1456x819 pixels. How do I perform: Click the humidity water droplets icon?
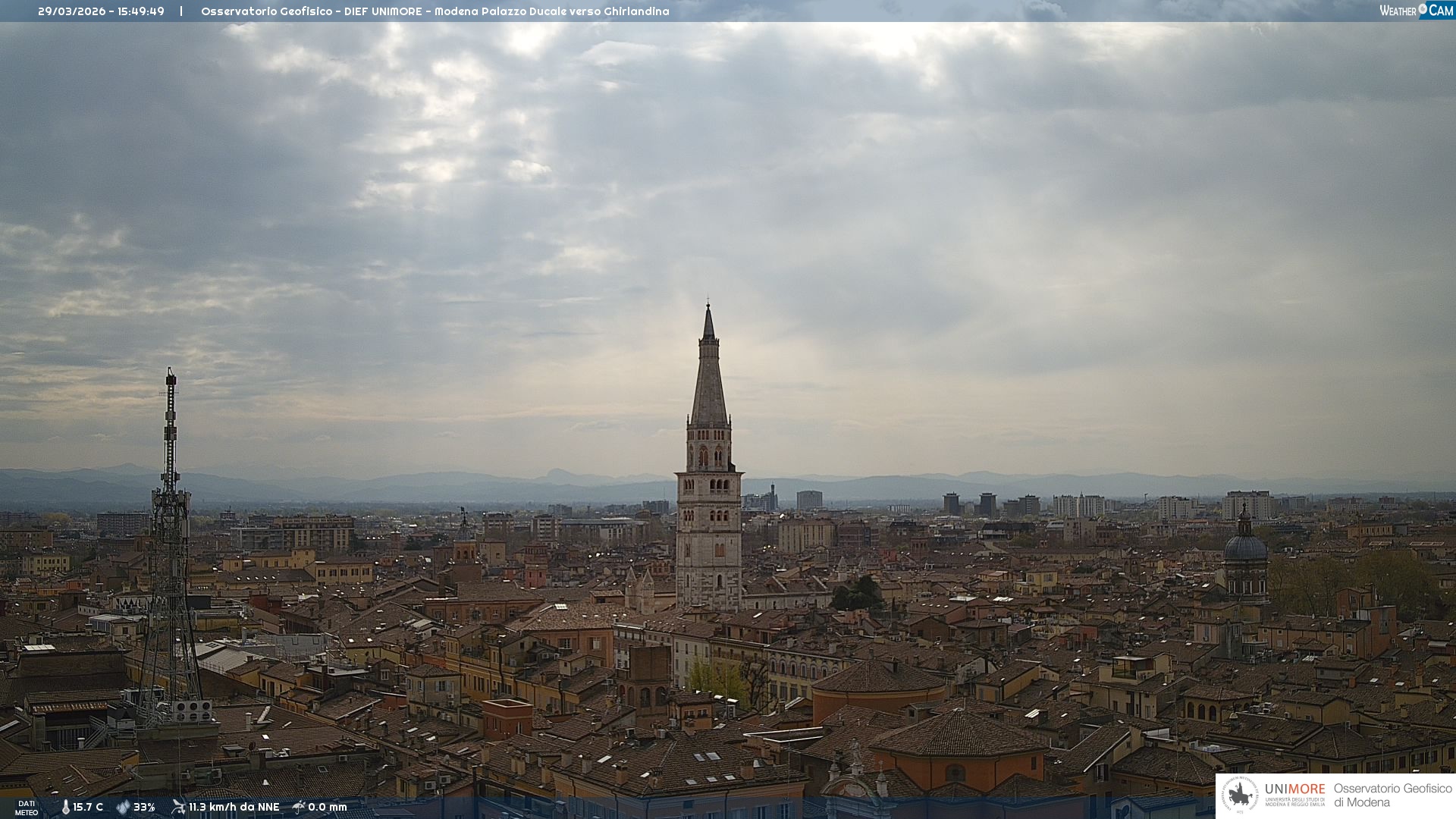tap(123, 807)
